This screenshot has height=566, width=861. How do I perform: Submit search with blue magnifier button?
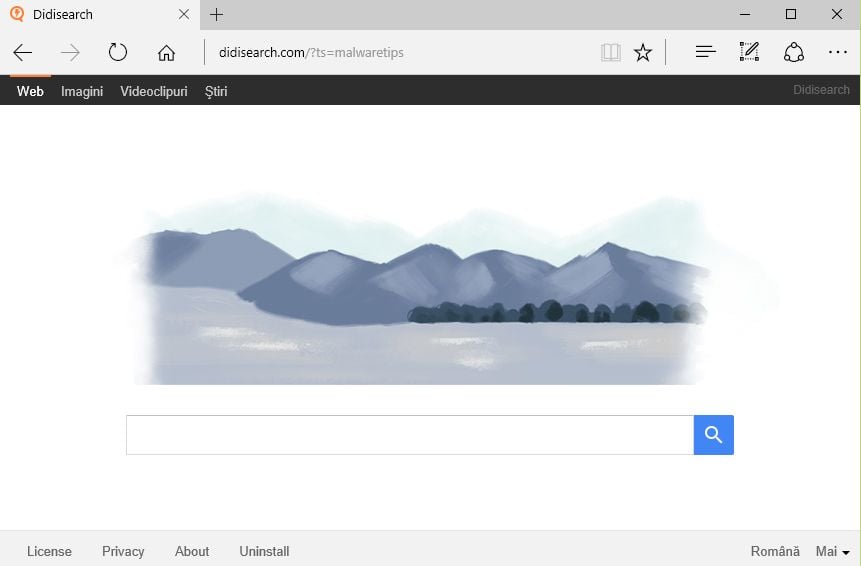click(x=713, y=435)
